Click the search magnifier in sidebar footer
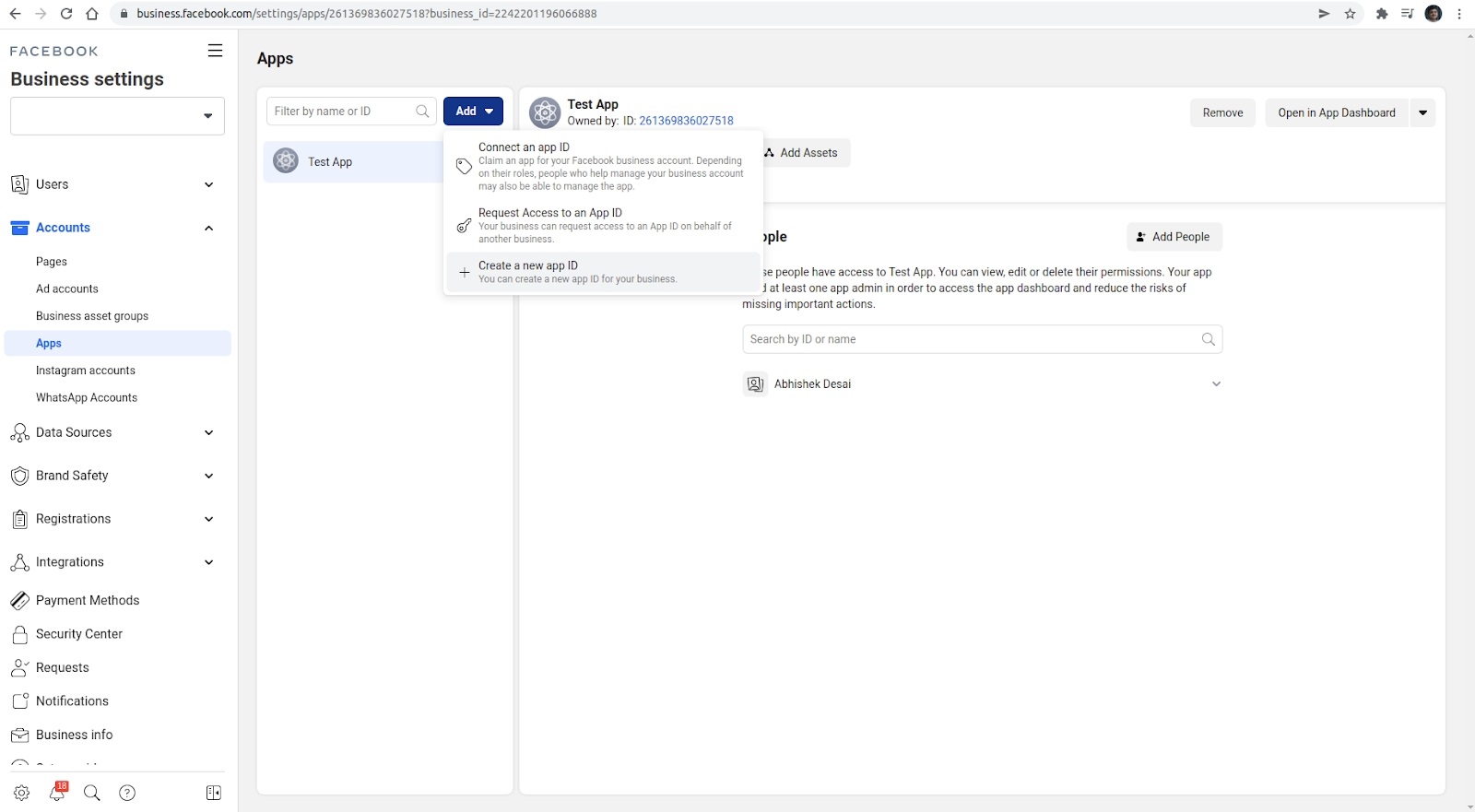Screen dimensions: 1475x812 tap(92, 793)
